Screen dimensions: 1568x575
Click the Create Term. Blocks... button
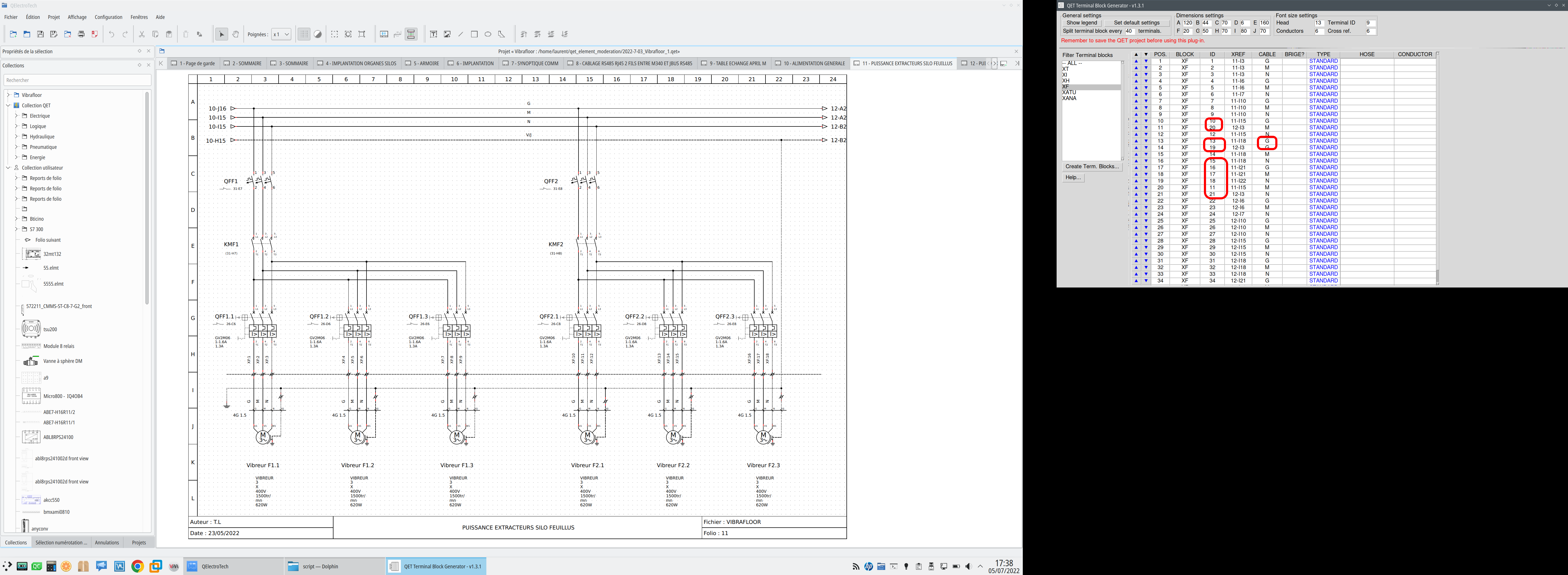(1092, 166)
